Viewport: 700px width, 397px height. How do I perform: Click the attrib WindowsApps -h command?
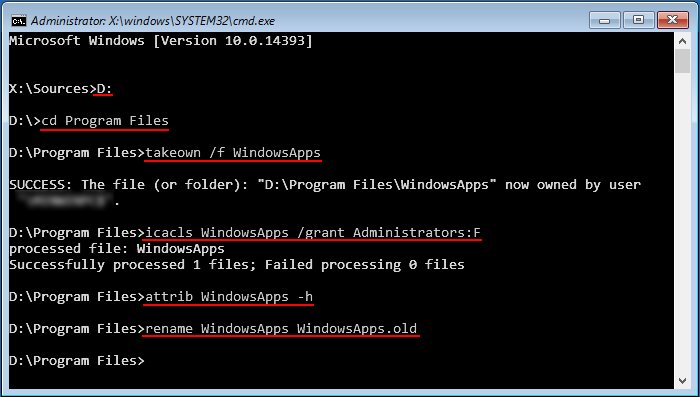229,297
